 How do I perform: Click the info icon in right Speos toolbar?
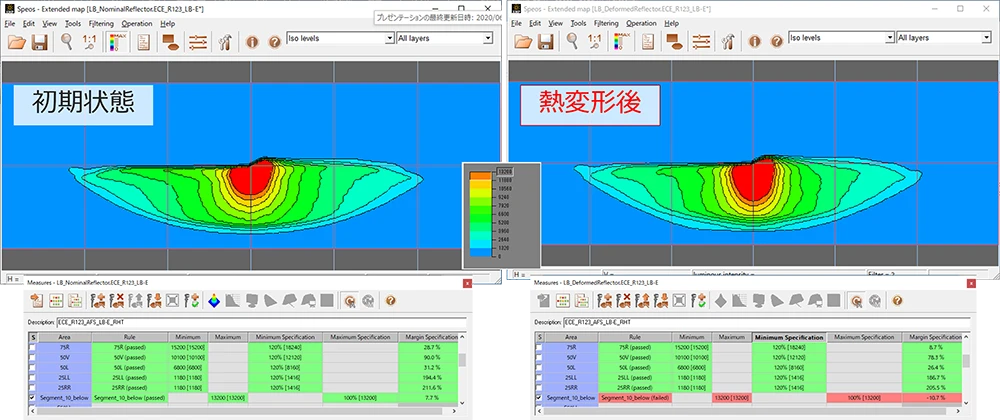752,42
